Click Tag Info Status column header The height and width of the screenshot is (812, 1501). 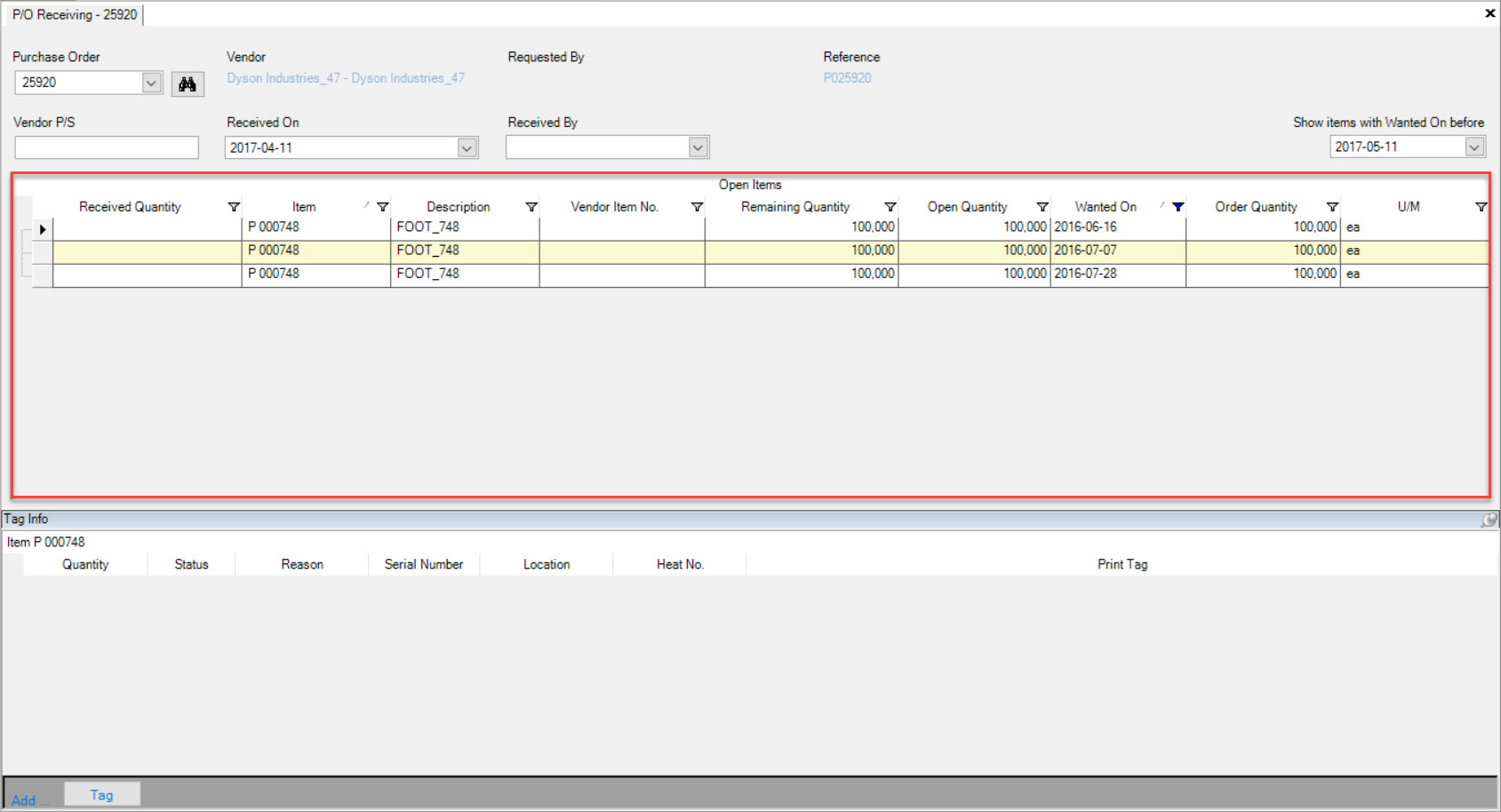[x=191, y=565]
